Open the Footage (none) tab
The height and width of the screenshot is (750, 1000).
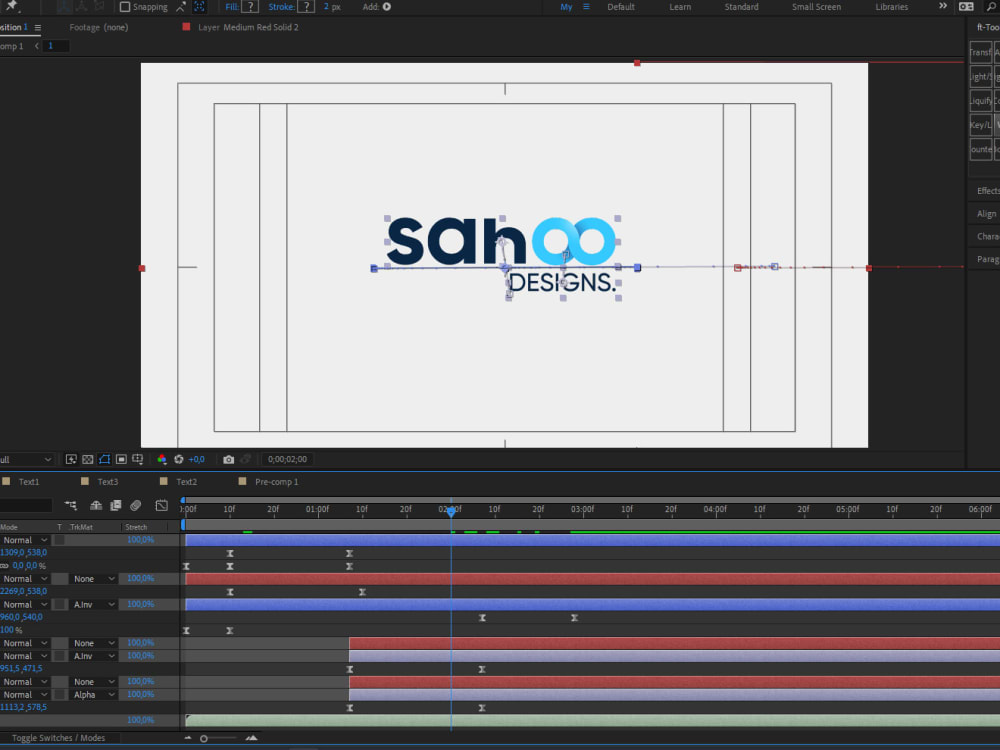click(x=98, y=27)
